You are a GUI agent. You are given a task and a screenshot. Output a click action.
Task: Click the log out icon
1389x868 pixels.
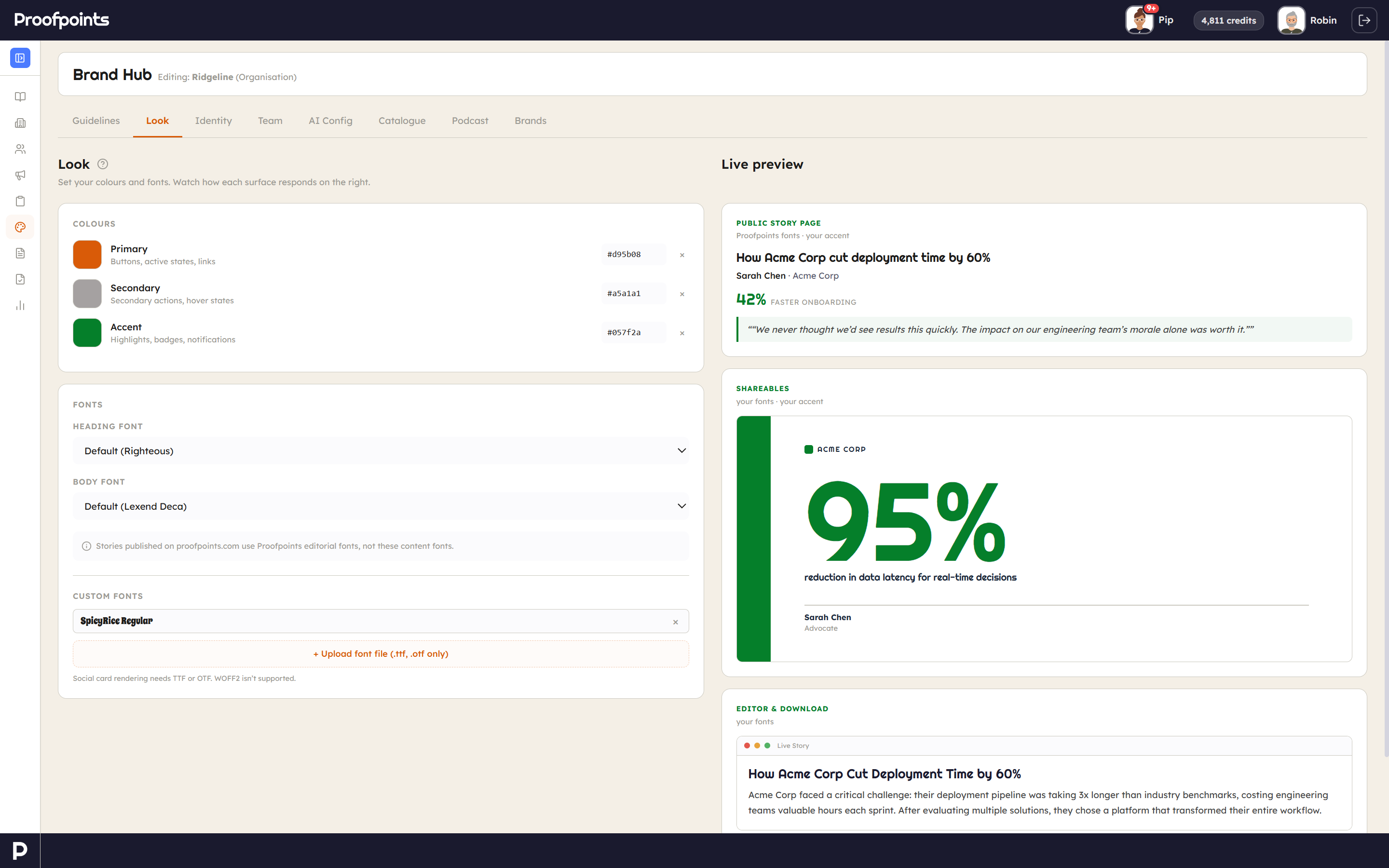pos(1364,20)
